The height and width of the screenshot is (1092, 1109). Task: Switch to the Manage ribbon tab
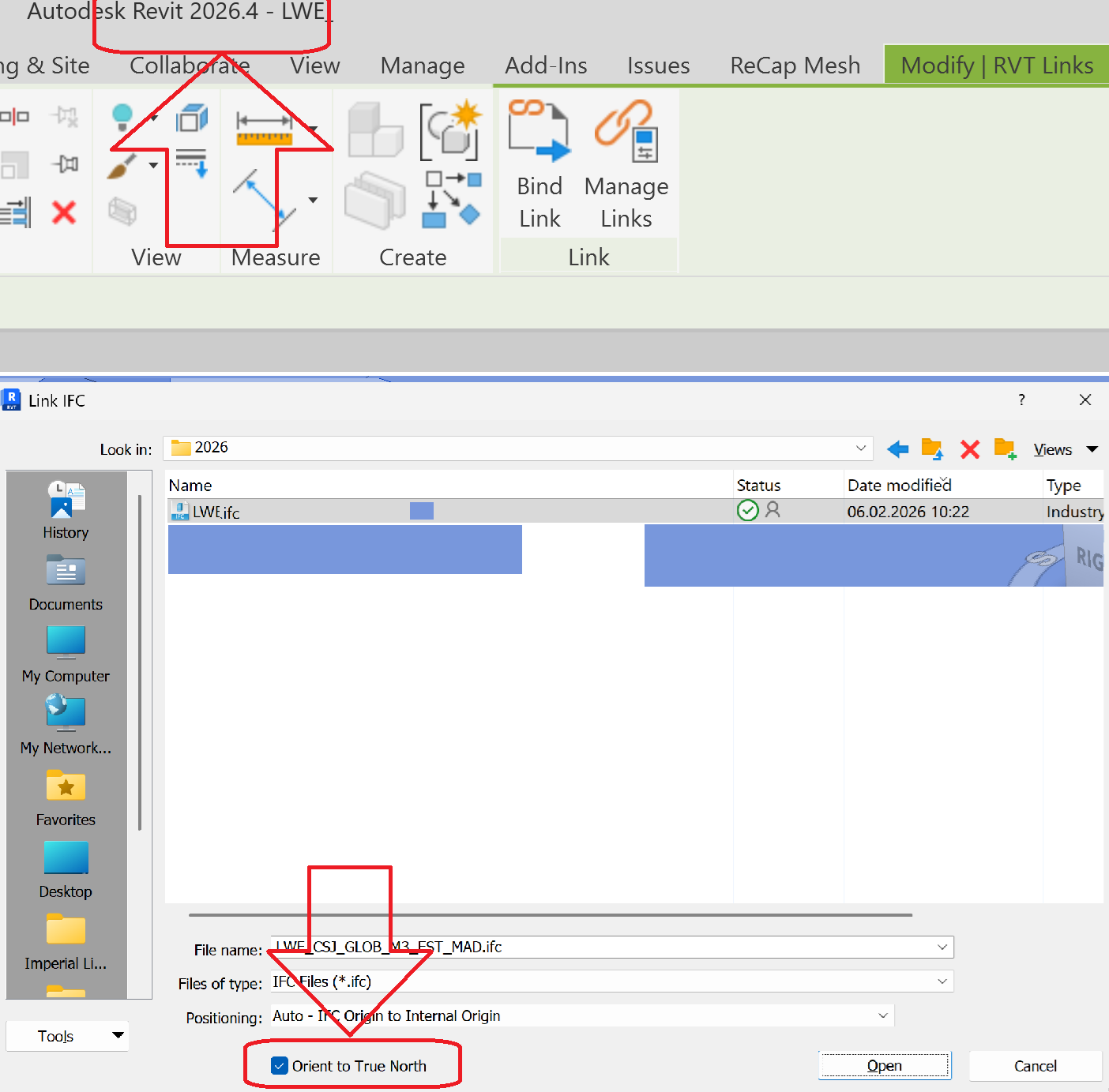point(423,66)
